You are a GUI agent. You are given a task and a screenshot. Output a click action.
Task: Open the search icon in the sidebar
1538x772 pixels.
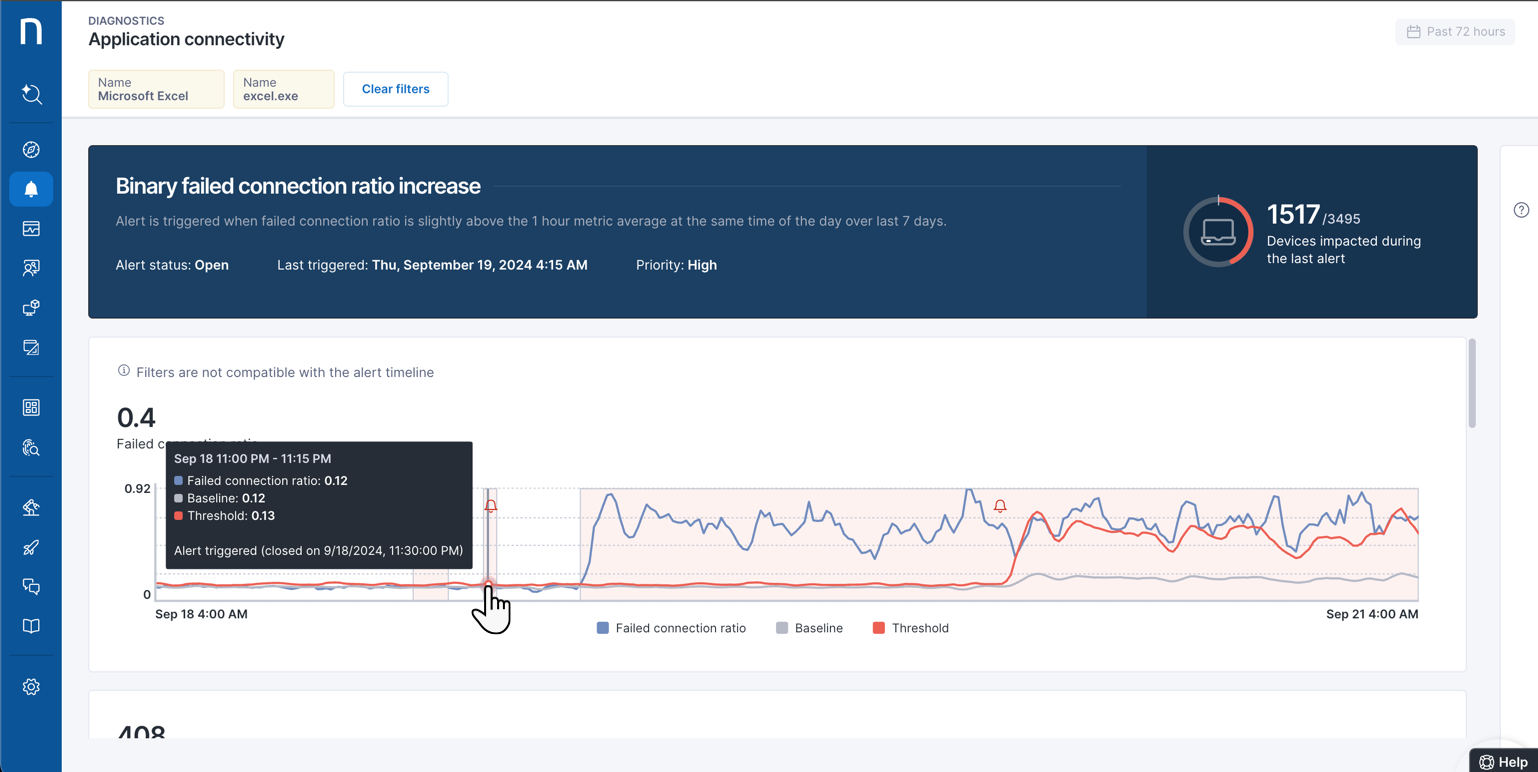coord(31,94)
